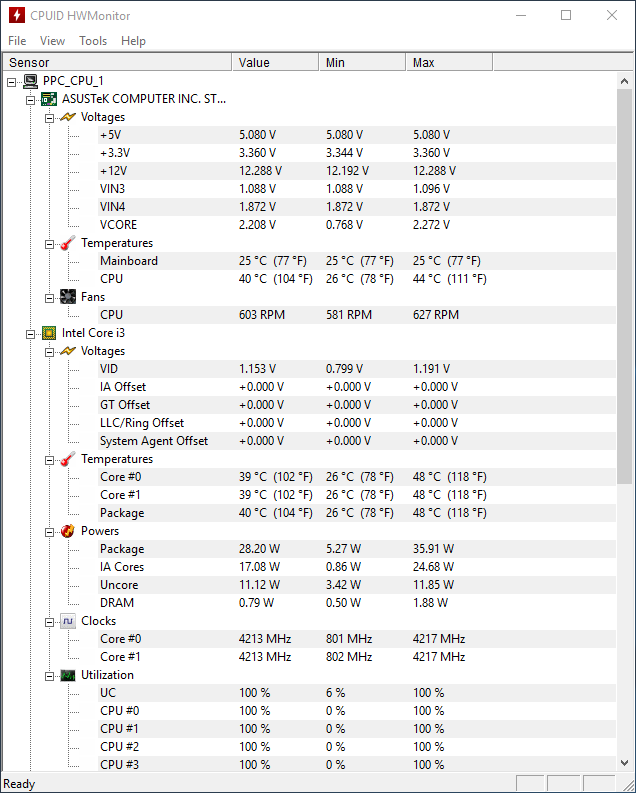Select the IA Offset row

pos(357,387)
